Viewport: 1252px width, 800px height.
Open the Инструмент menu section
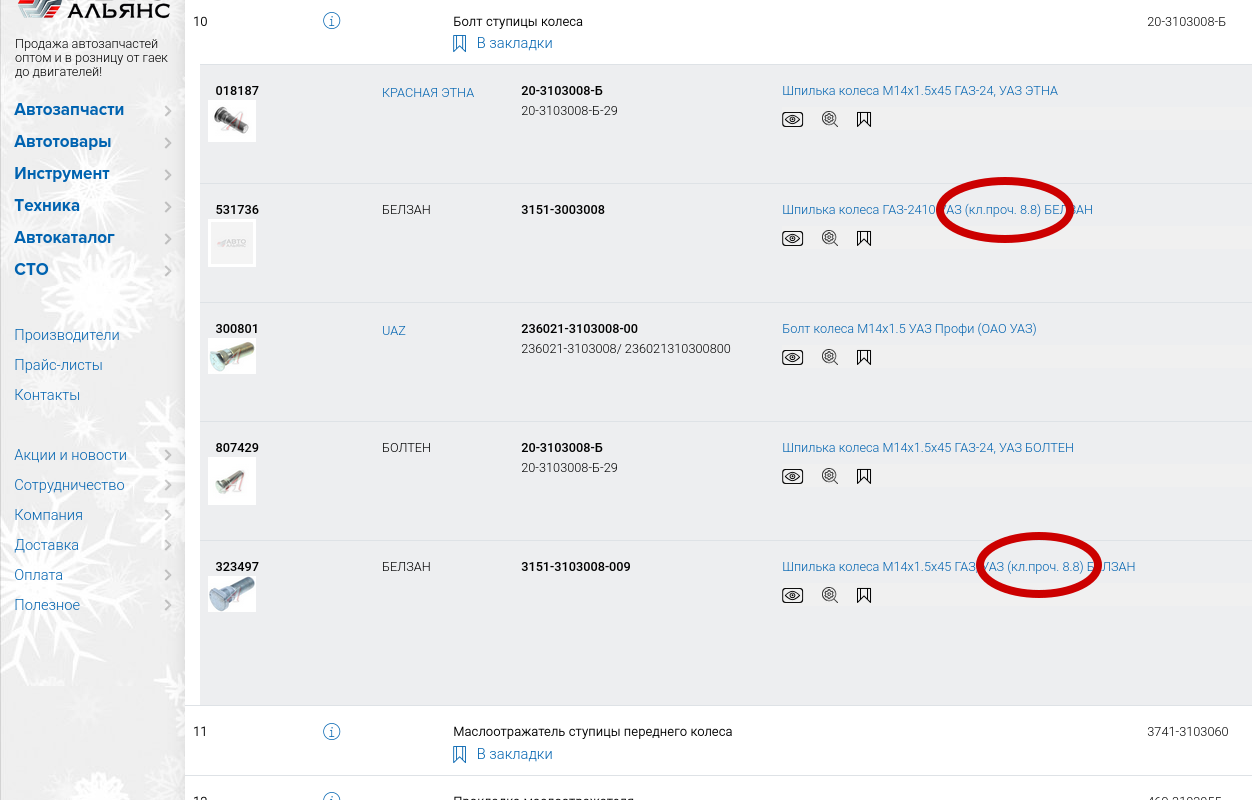[62, 174]
